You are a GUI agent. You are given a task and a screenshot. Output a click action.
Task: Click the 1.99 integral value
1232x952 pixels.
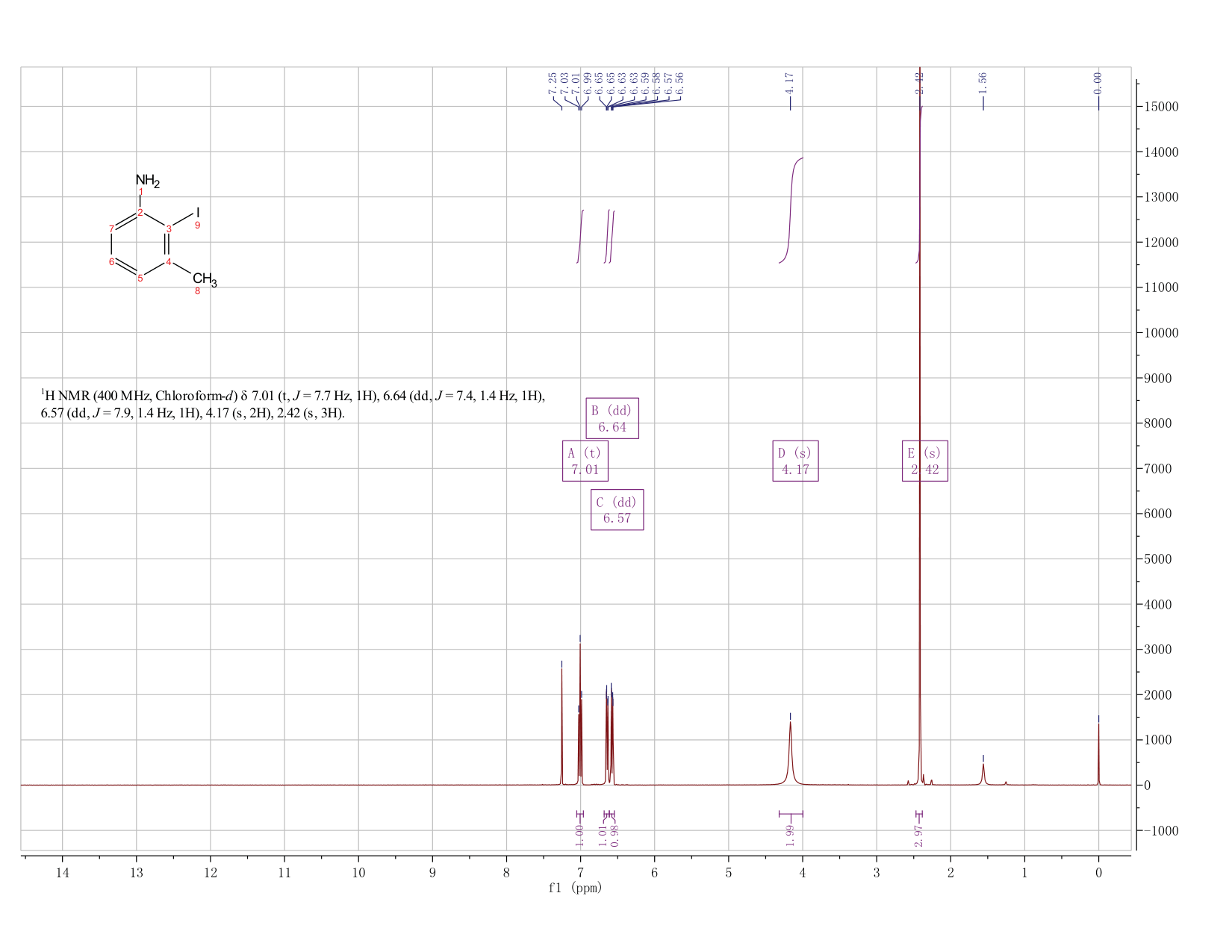790,836
